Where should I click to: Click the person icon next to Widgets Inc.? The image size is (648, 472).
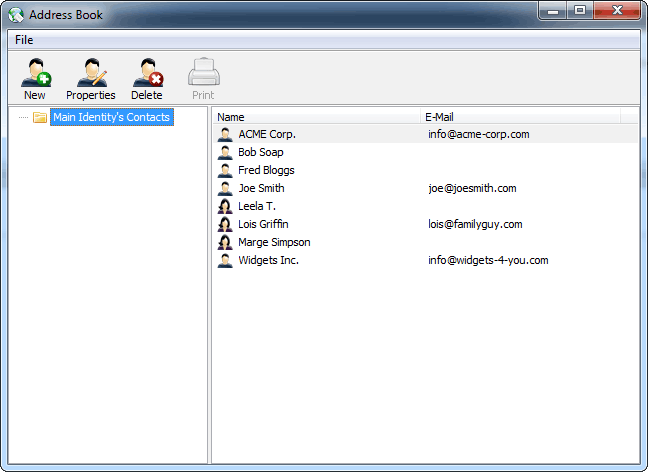225,260
